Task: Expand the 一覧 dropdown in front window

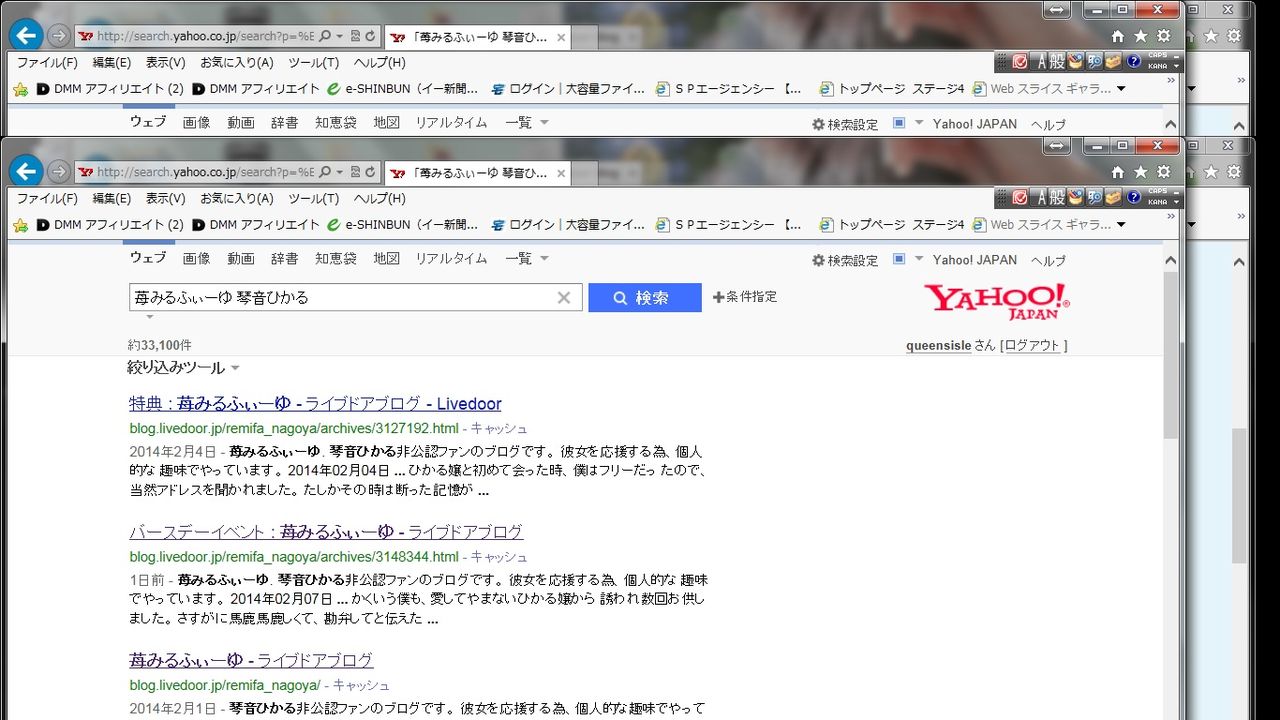Action: 527,258
